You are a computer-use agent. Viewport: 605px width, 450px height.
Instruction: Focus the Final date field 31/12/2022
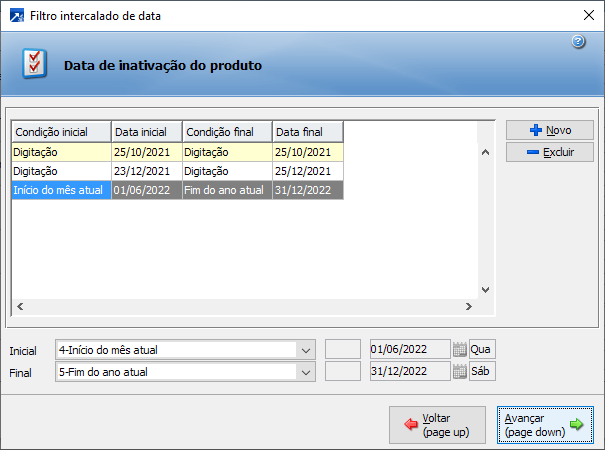(410, 371)
